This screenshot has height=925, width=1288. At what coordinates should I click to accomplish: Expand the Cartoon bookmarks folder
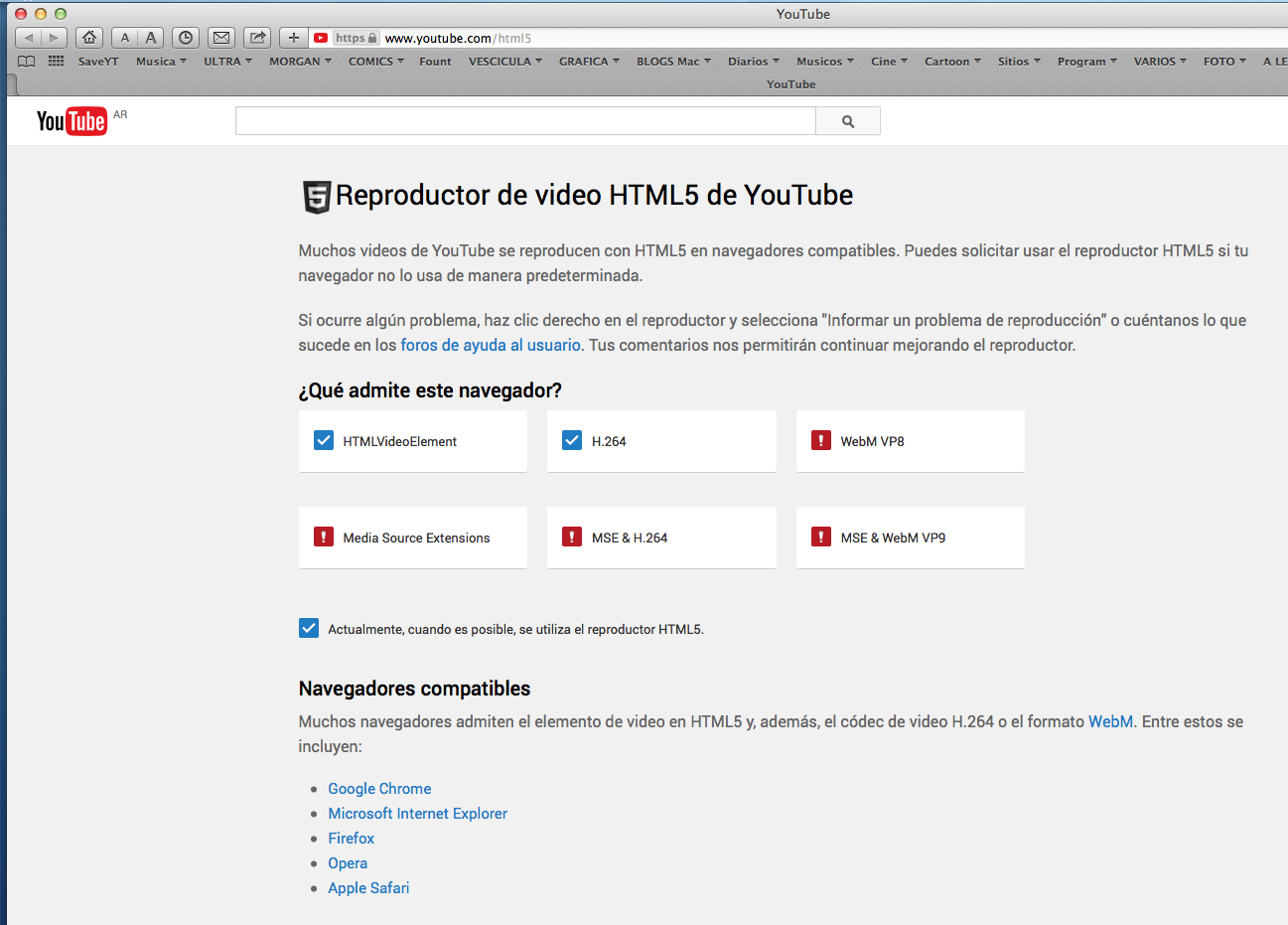952,62
